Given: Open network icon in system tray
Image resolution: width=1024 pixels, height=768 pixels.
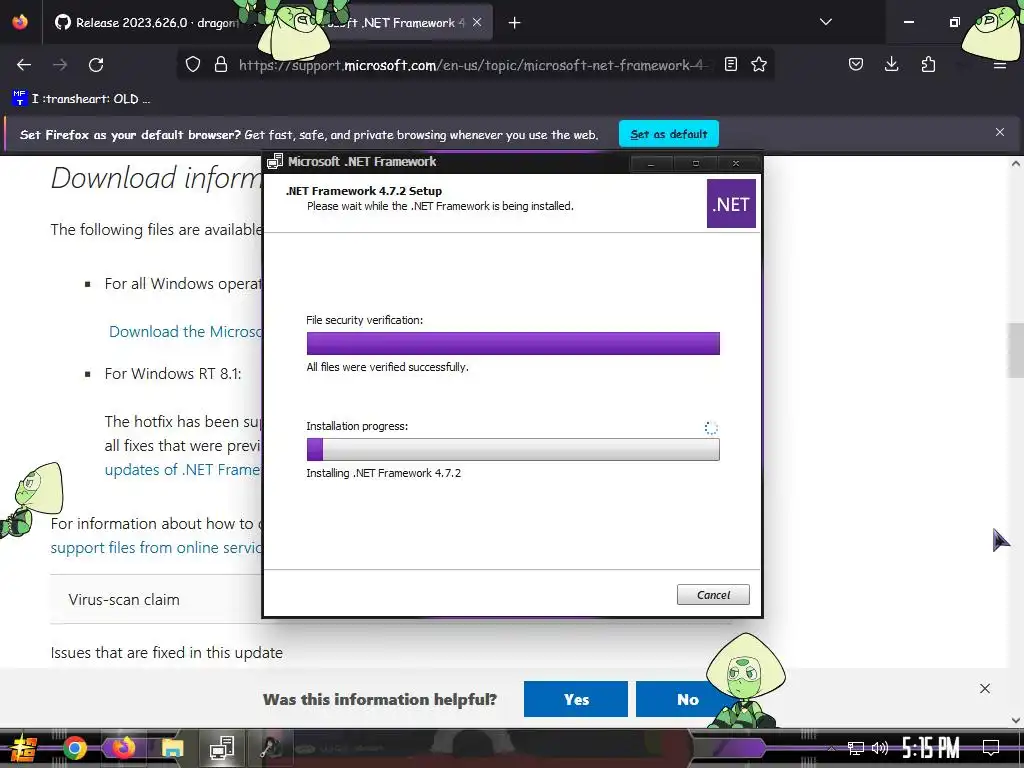Looking at the screenshot, I should pos(856,748).
